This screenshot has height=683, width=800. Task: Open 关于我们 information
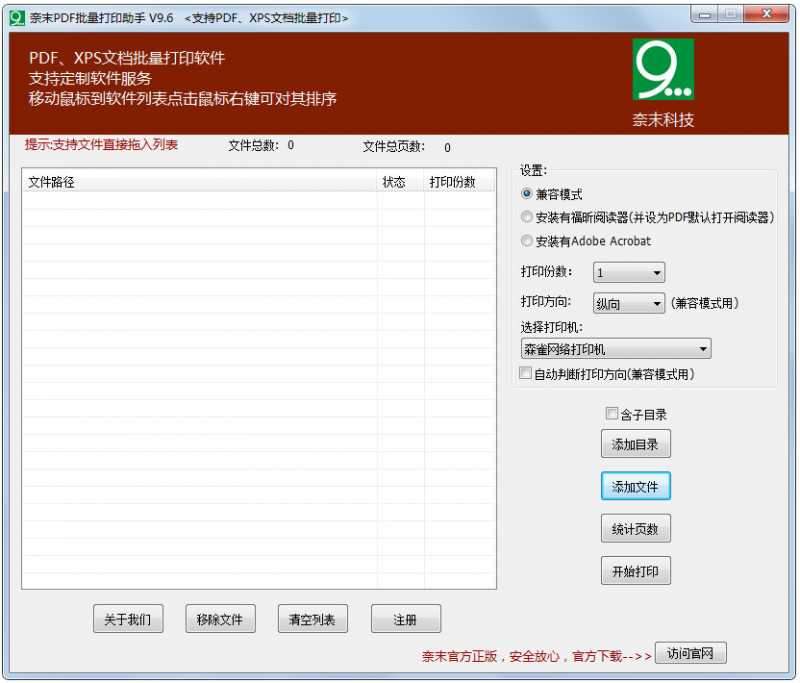tap(128, 618)
